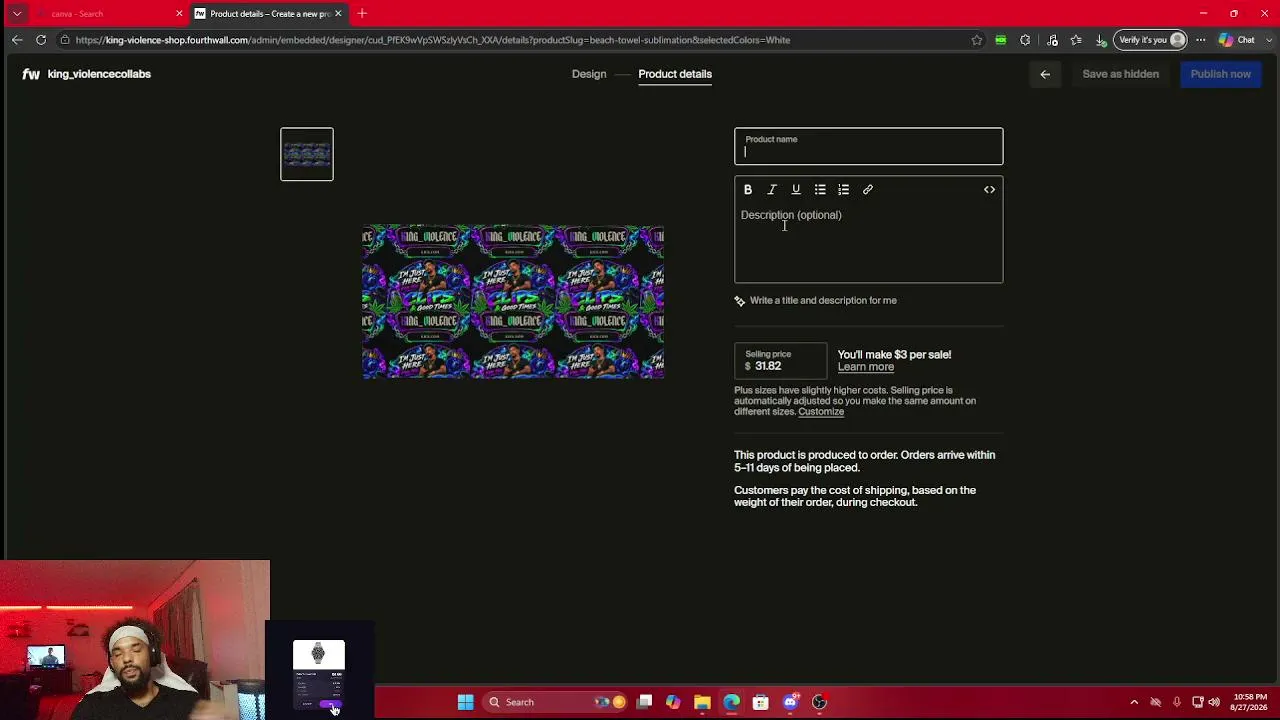Apply underline formatting in description editor
This screenshot has width=1280, height=720.
[796, 190]
